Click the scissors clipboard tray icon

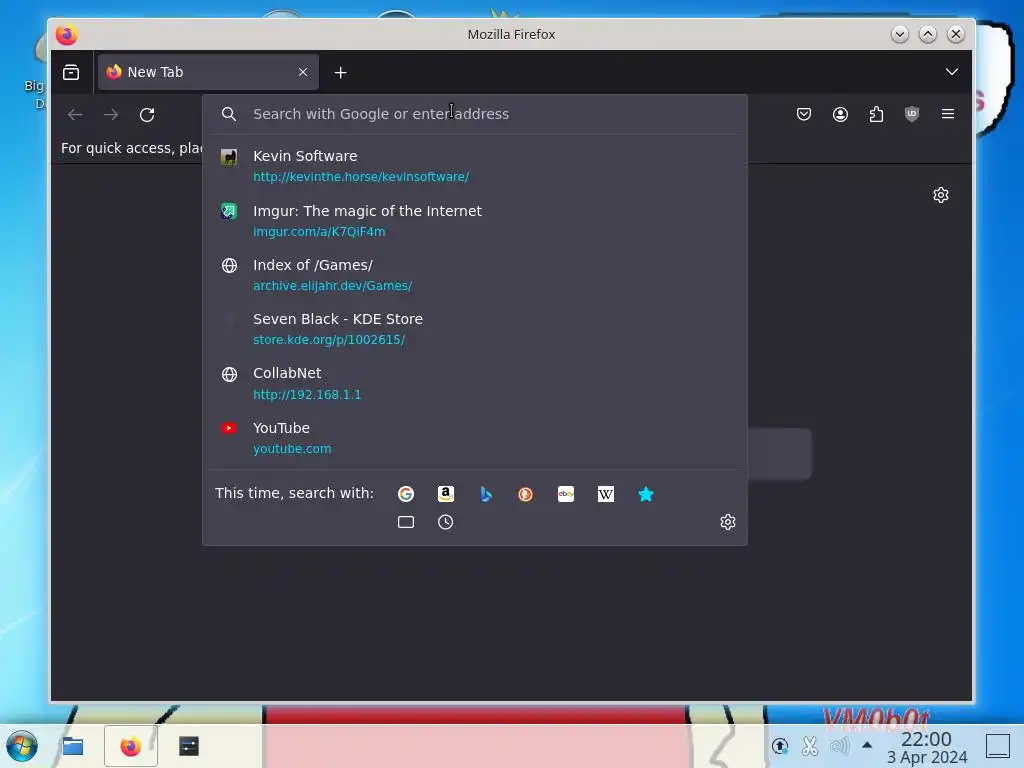tap(809, 745)
